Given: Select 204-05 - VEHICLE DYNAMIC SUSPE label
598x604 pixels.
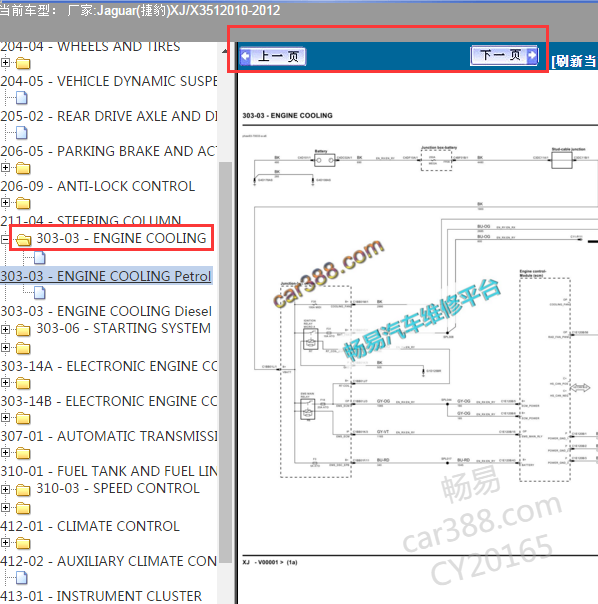Looking at the screenshot, I should [x=109, y=81].
